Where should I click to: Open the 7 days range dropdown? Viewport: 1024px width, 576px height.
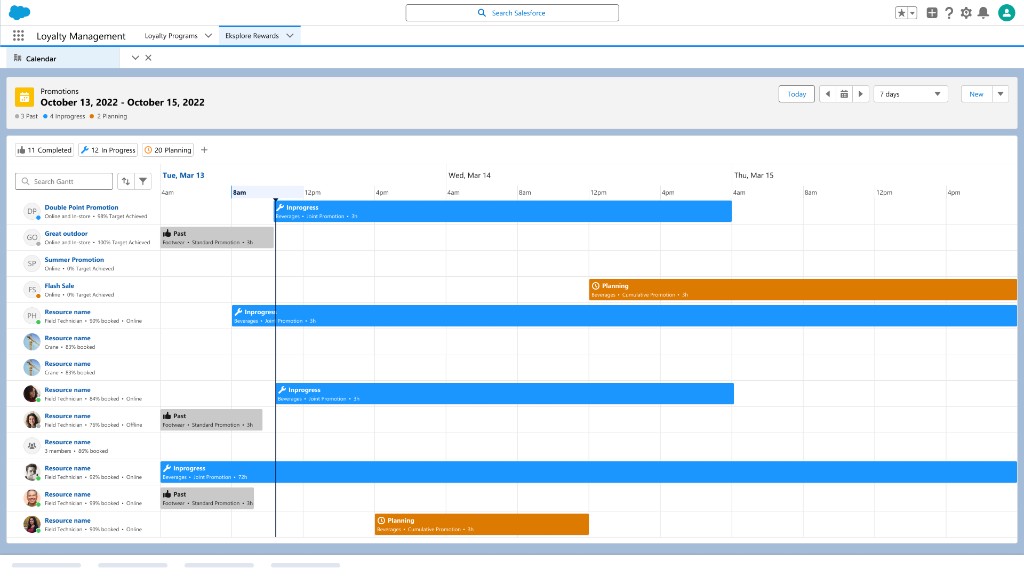[910, 94]
